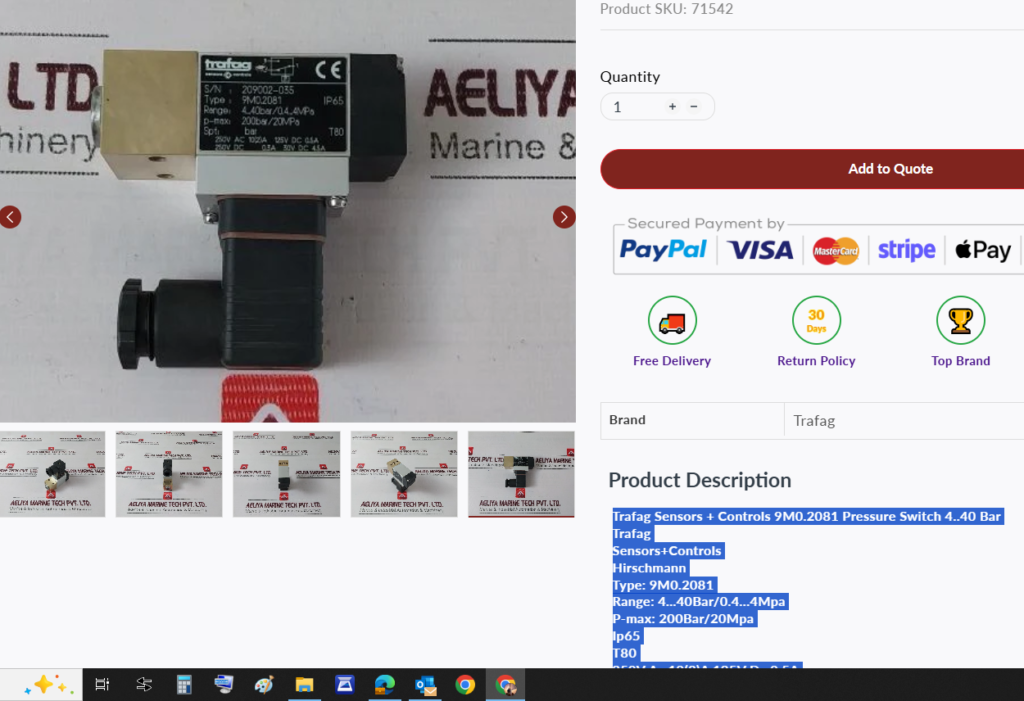The image size is (1024, 701).
Task: Click the PayPal payment logo
Action: pyautogui.click(x=663, y=250)
